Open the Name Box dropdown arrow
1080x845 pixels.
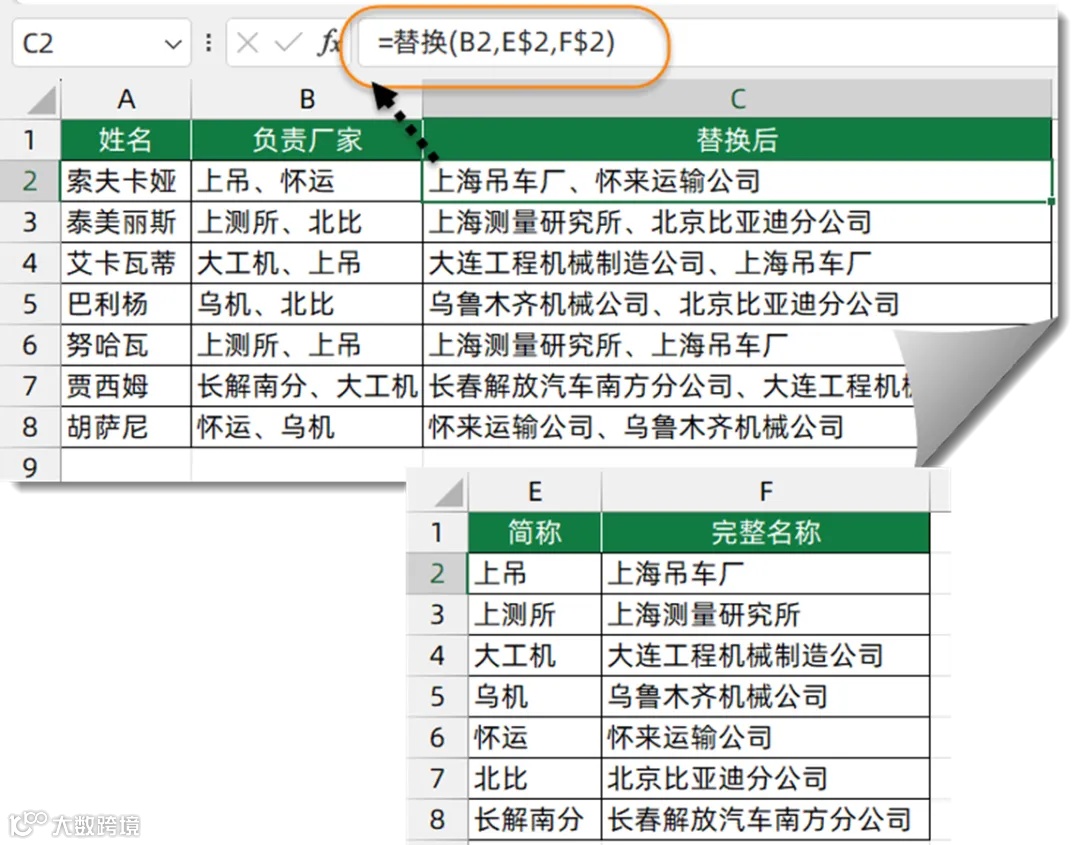pyautogui.click(x=173, y=44)
